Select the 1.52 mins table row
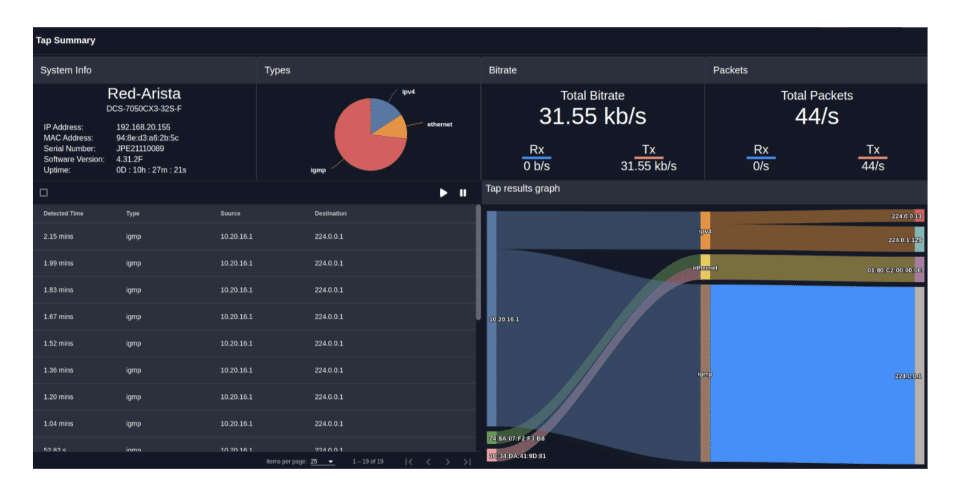The image size is (960, 496). click(250, 343)
